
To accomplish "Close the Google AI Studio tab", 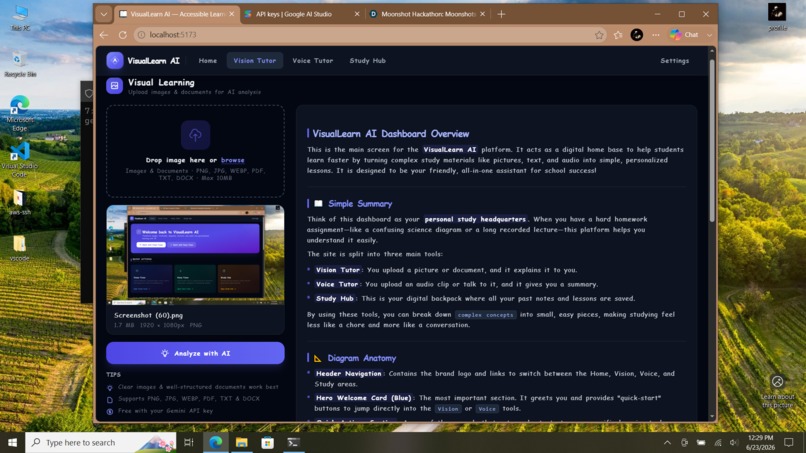I will point(357,14).
